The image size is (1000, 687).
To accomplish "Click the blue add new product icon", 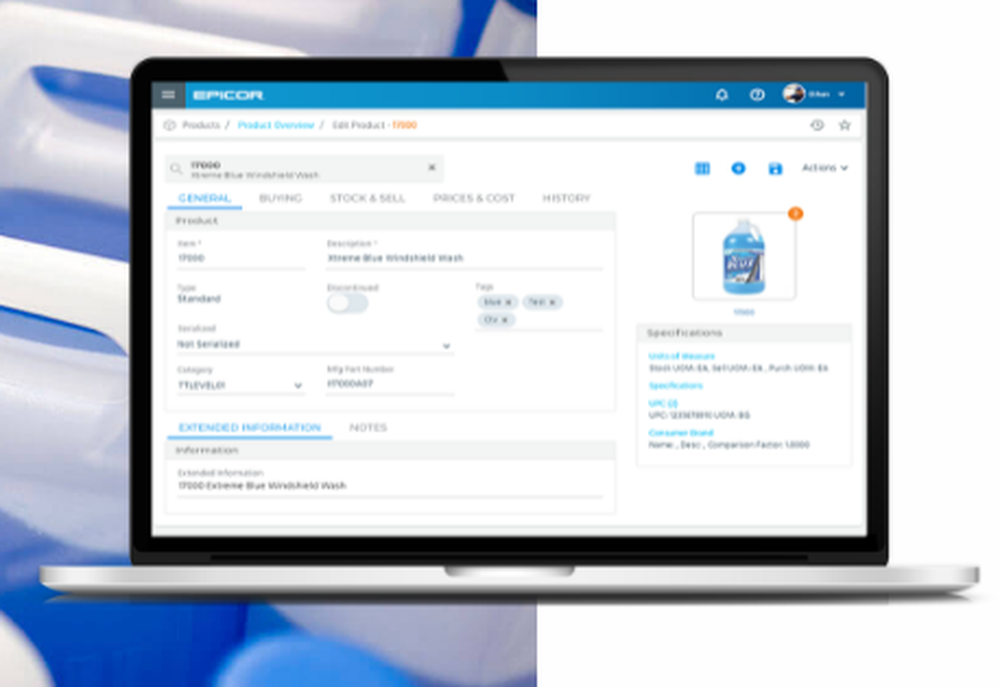I will click(739, 168).
